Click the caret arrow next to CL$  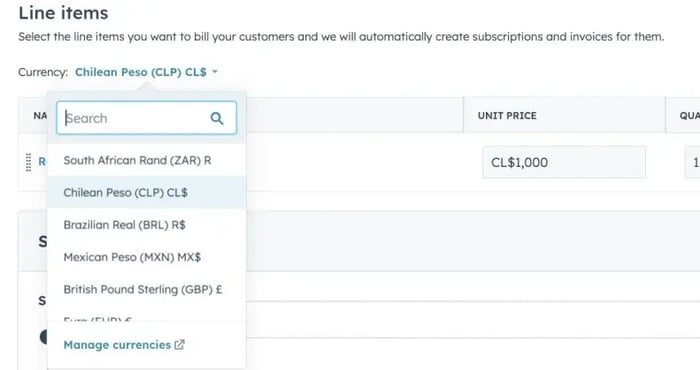(215, 72)
